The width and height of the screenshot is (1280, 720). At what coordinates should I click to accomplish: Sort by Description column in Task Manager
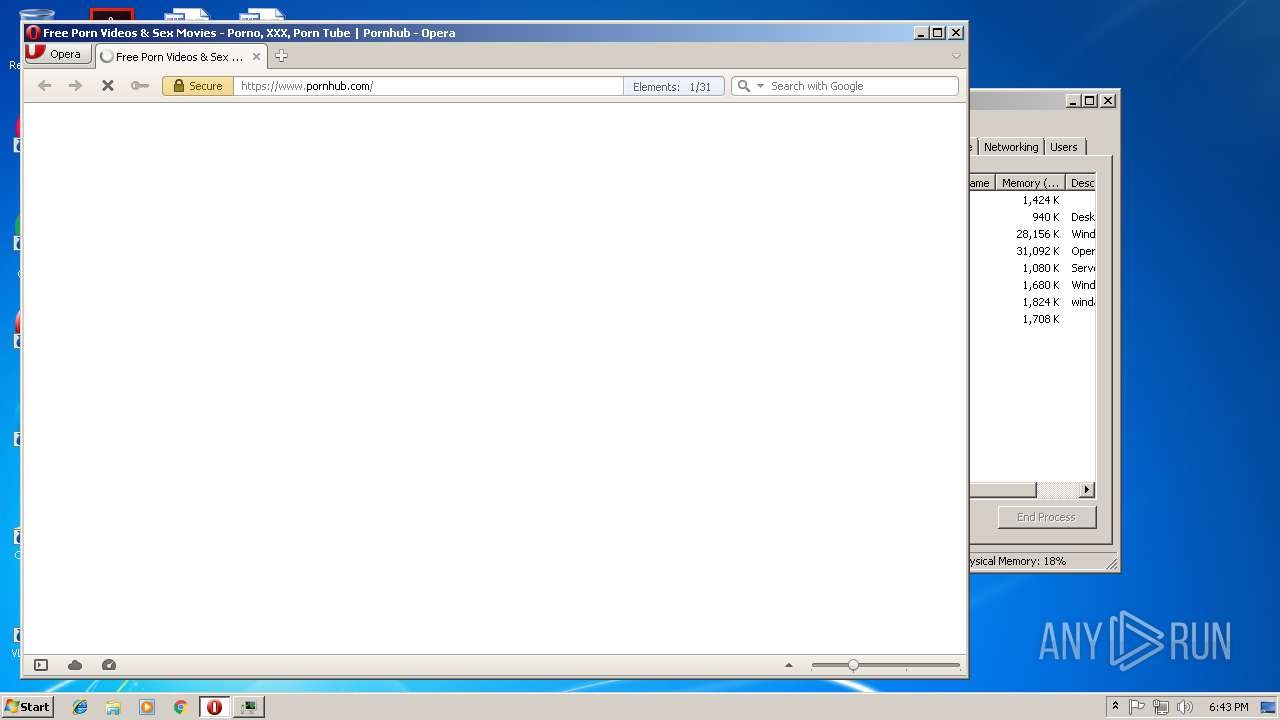point(1081,183)
